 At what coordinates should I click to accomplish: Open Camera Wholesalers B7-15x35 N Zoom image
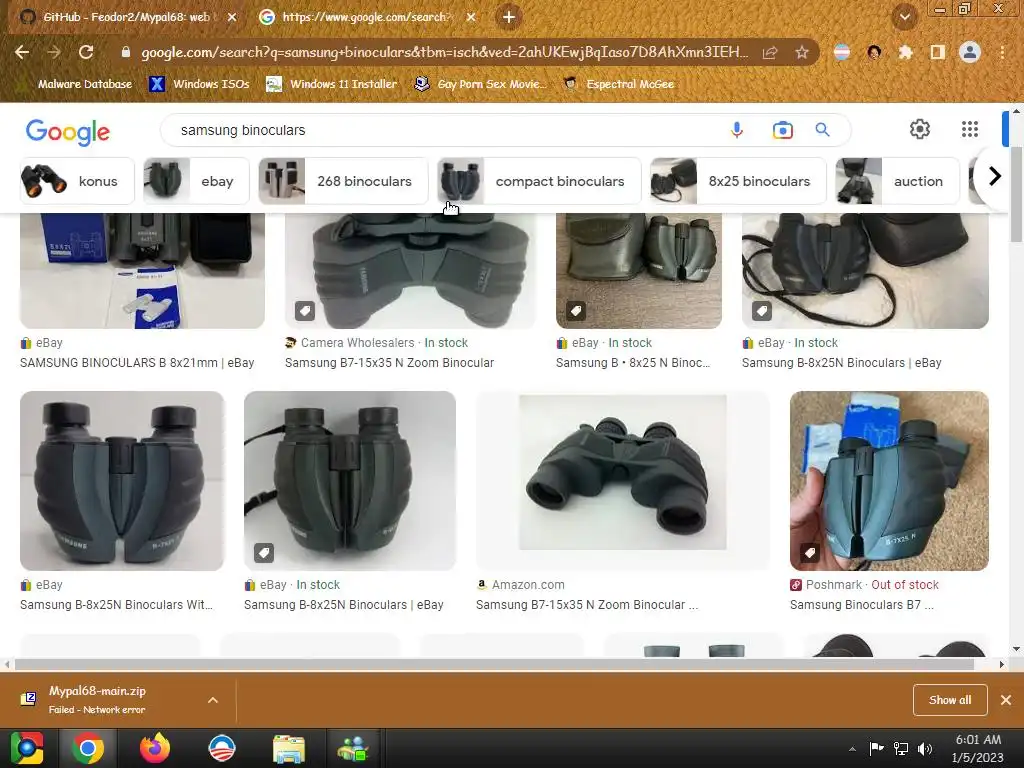(410, 270)
